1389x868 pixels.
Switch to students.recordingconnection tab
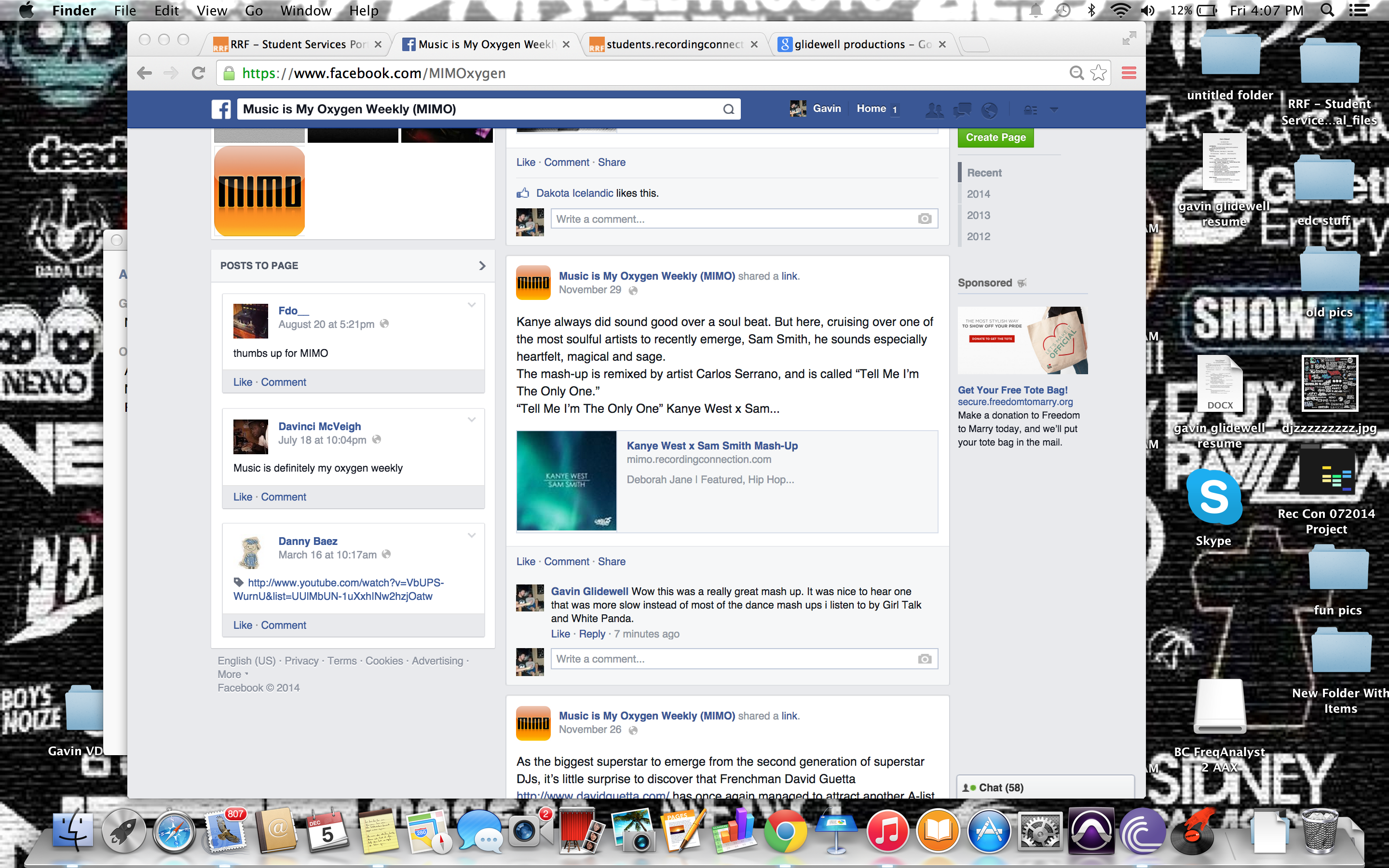pyautogui.click(x=674, y=44)
